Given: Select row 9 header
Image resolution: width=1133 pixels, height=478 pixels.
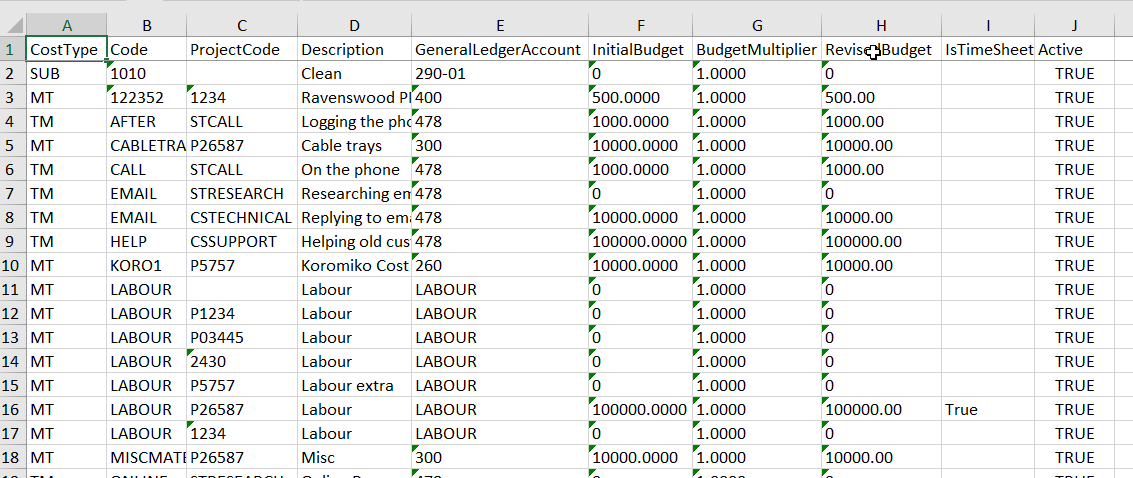Looking at the screenshot, I should (x=12, y=241).
